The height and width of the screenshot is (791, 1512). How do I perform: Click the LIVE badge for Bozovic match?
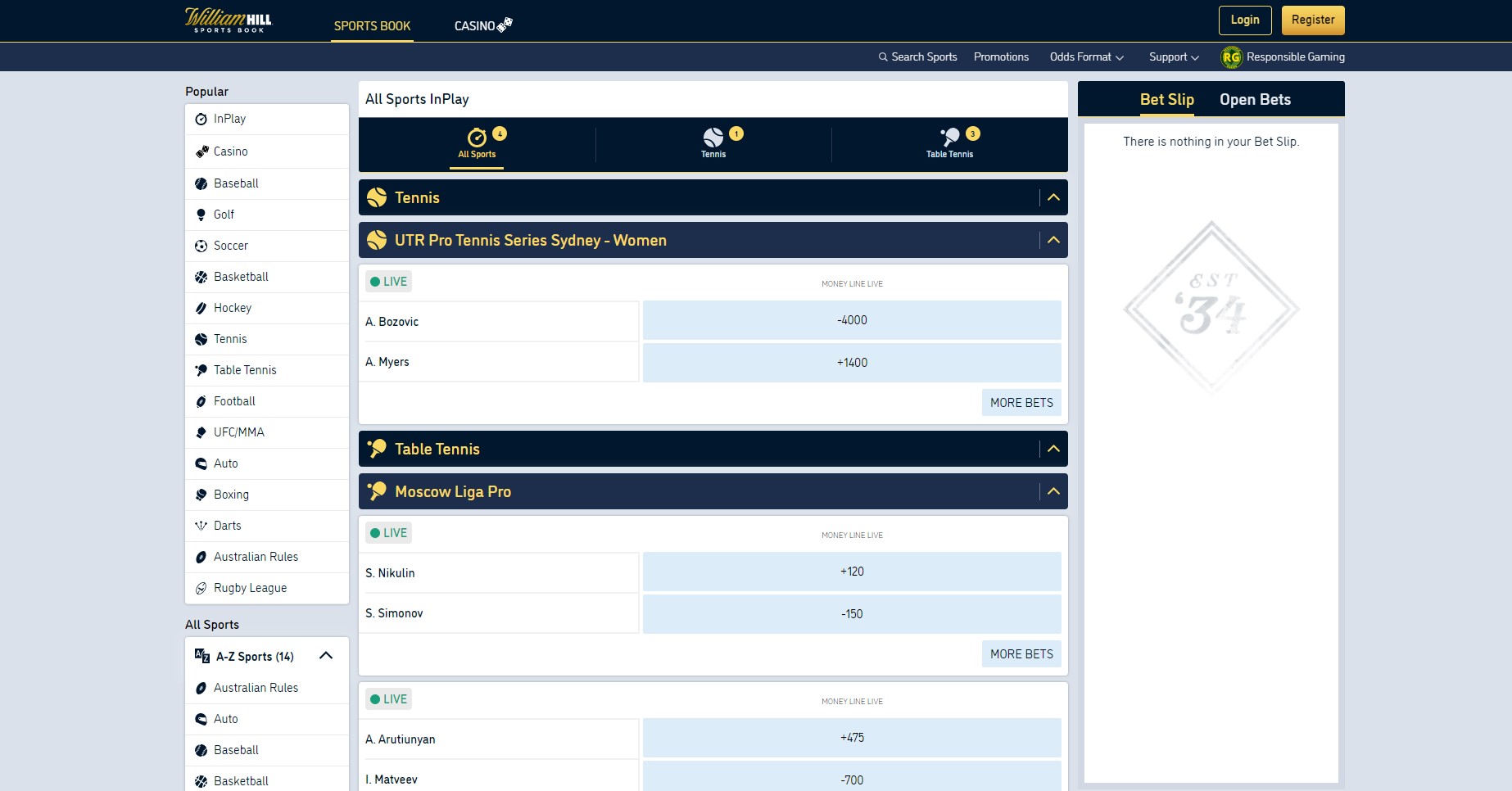click(x=388, y=282)
